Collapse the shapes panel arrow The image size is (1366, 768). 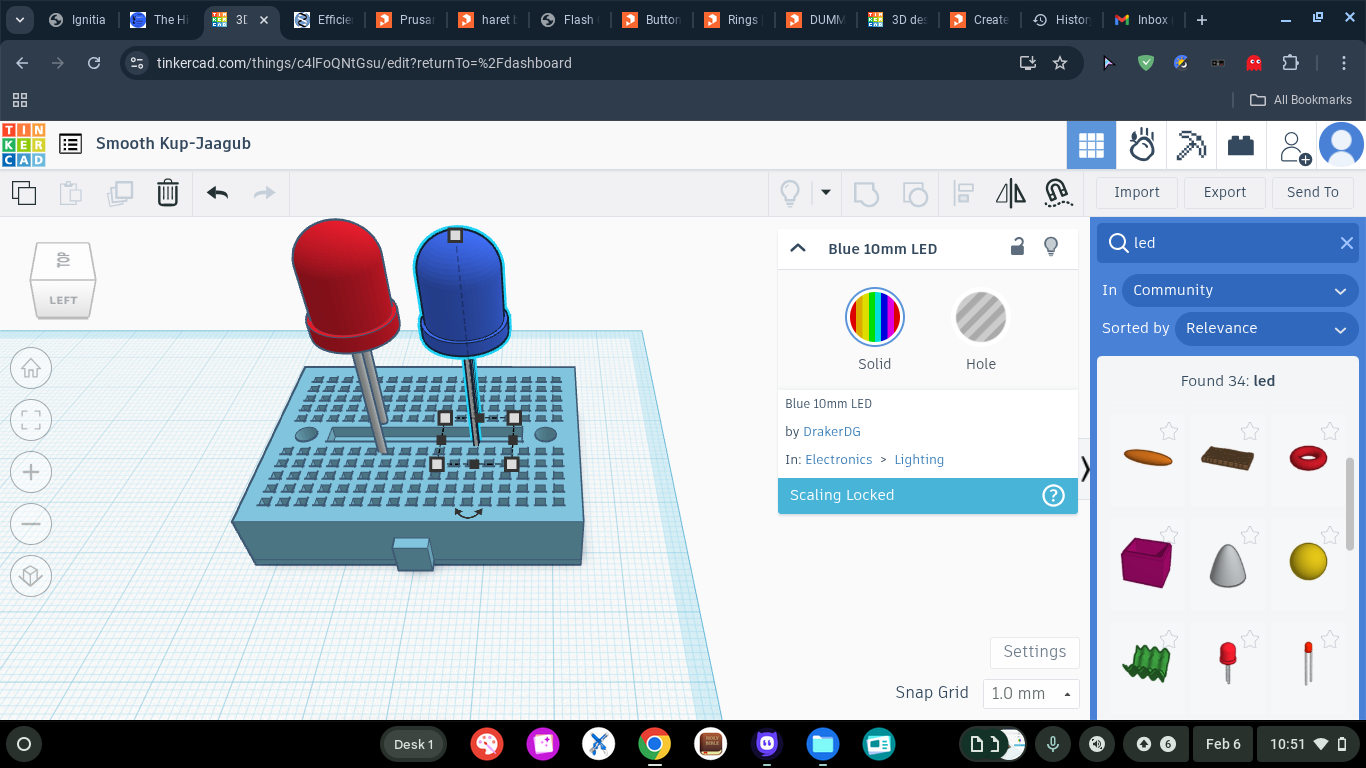(x=1085, y=469)
